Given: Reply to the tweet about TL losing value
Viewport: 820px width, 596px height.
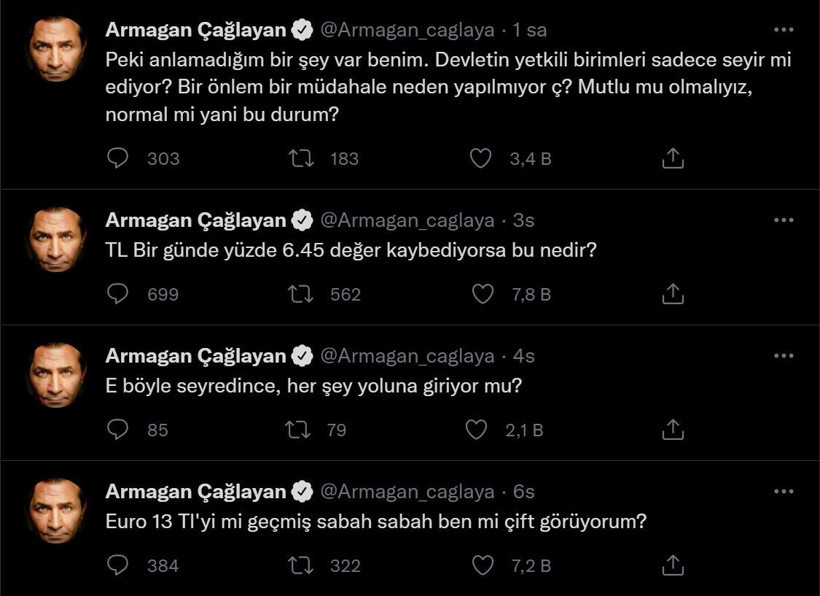Looking at the screenshot, I should 117,293.
